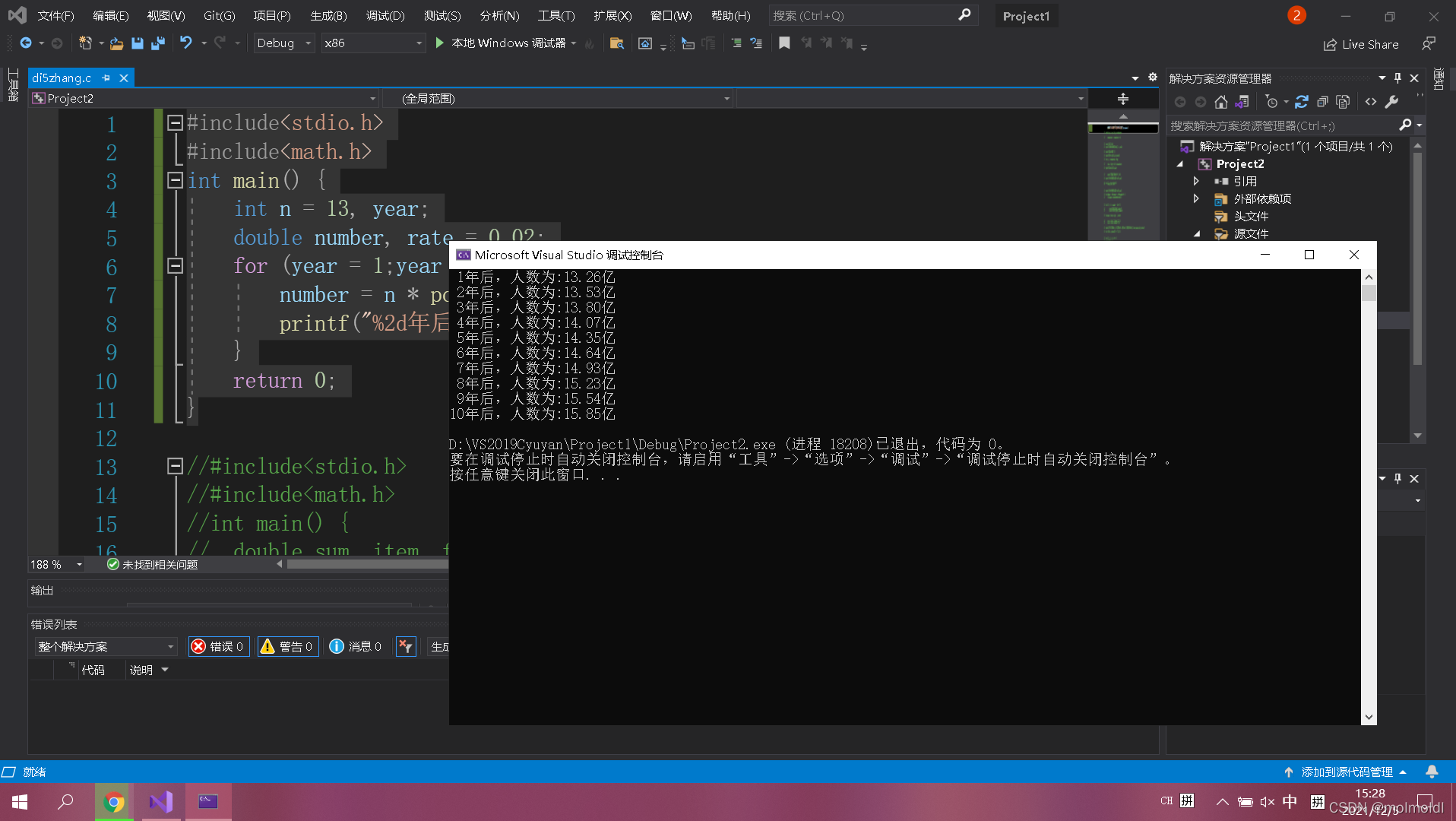1456x821 pixels.
Task: Collapse the for loop at line 6
Action: (175, 265)
